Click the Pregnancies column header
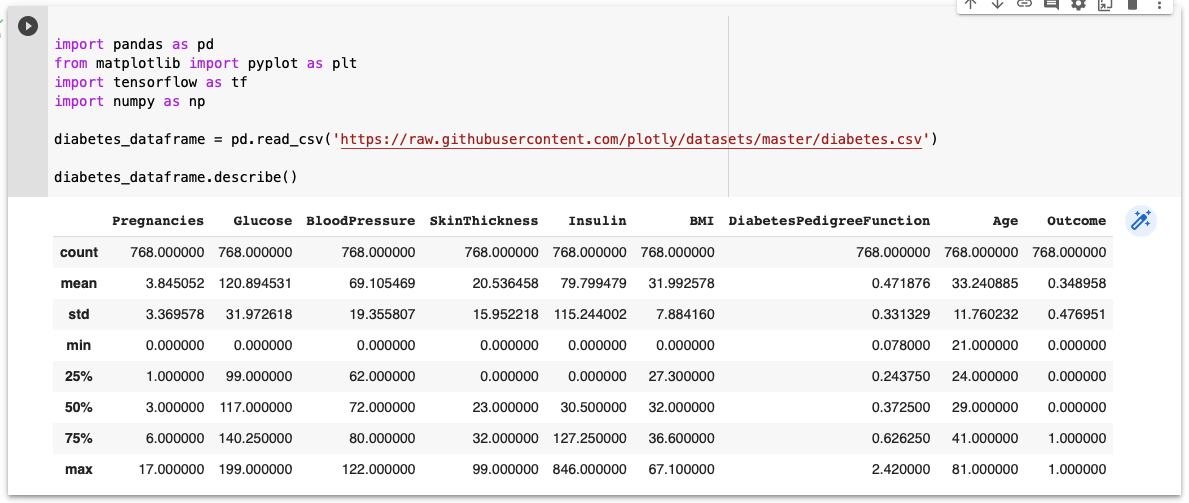This screenshot has width=1189, height=503. pyautogui.click(x=158, y=221)
